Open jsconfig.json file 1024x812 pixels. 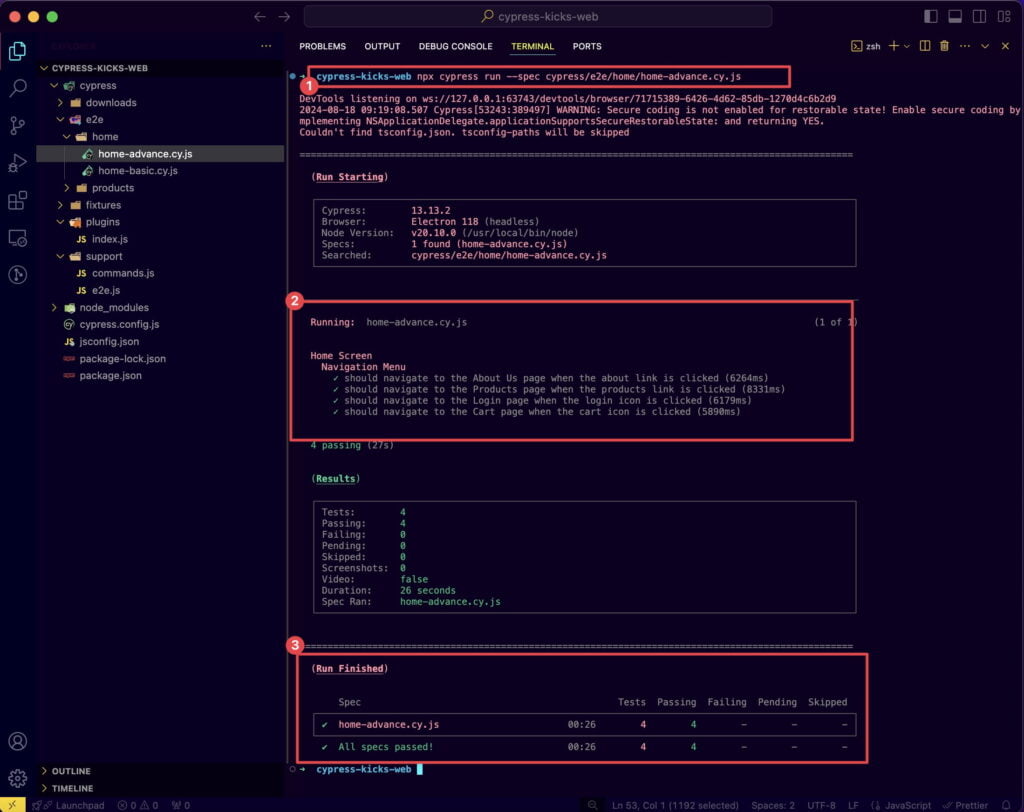[x=160, y=342]
